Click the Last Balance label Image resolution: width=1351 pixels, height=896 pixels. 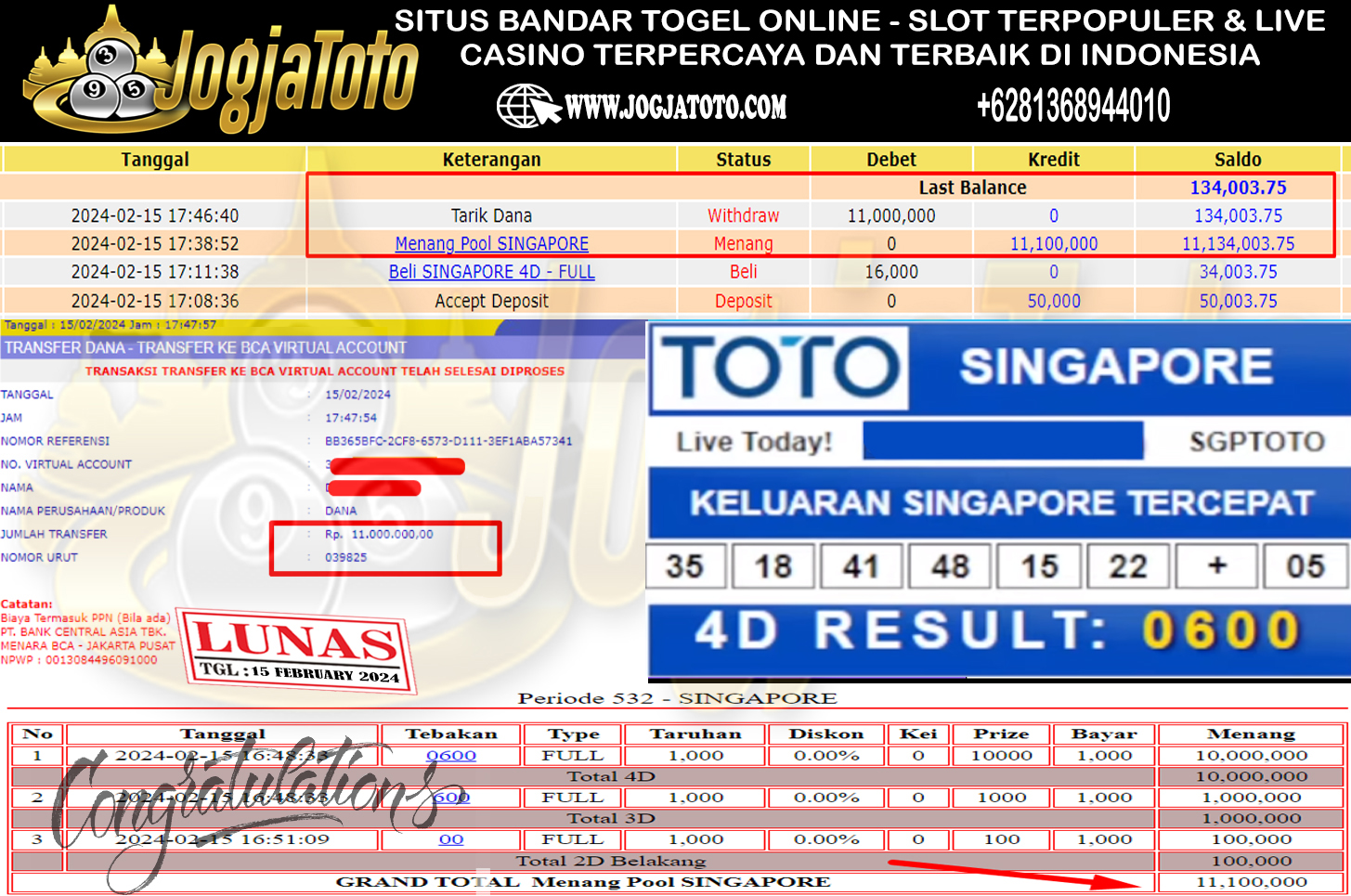pos(972,188)
